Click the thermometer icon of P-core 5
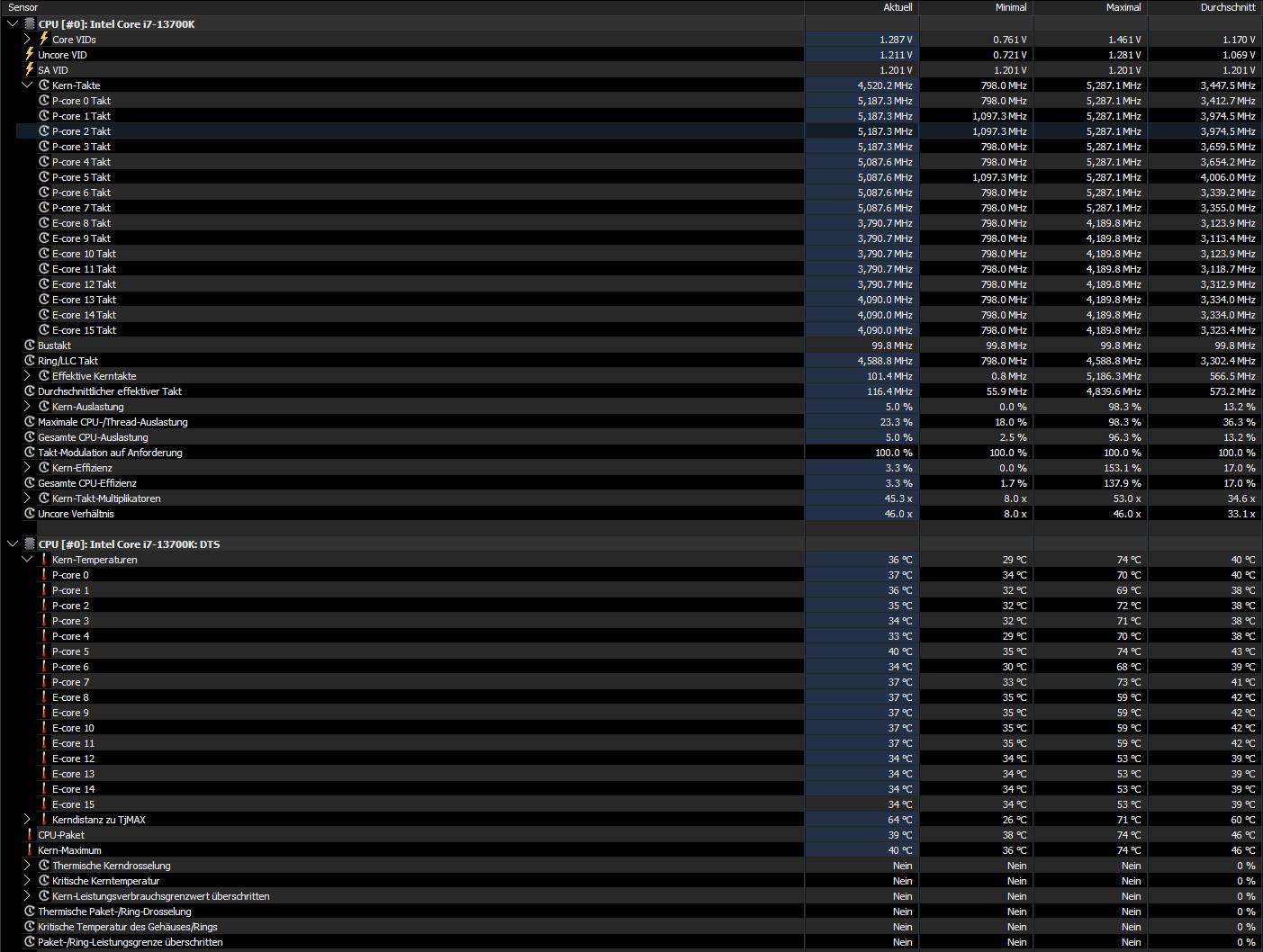Screen dimensions: 1263x952 tap(44, 651)
